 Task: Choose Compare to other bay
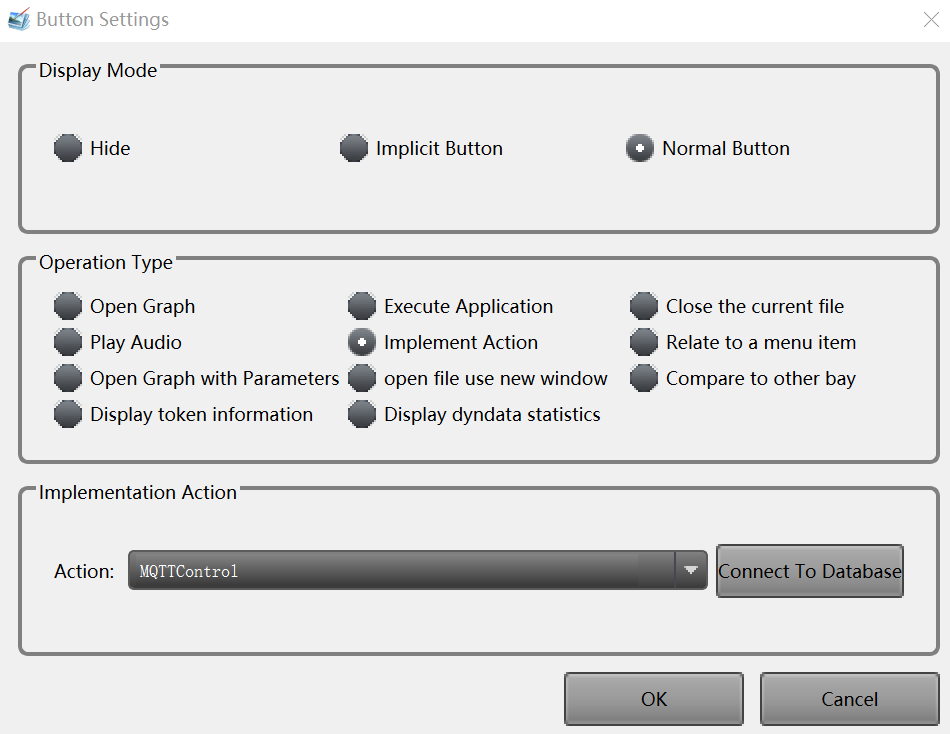[644, 379]
